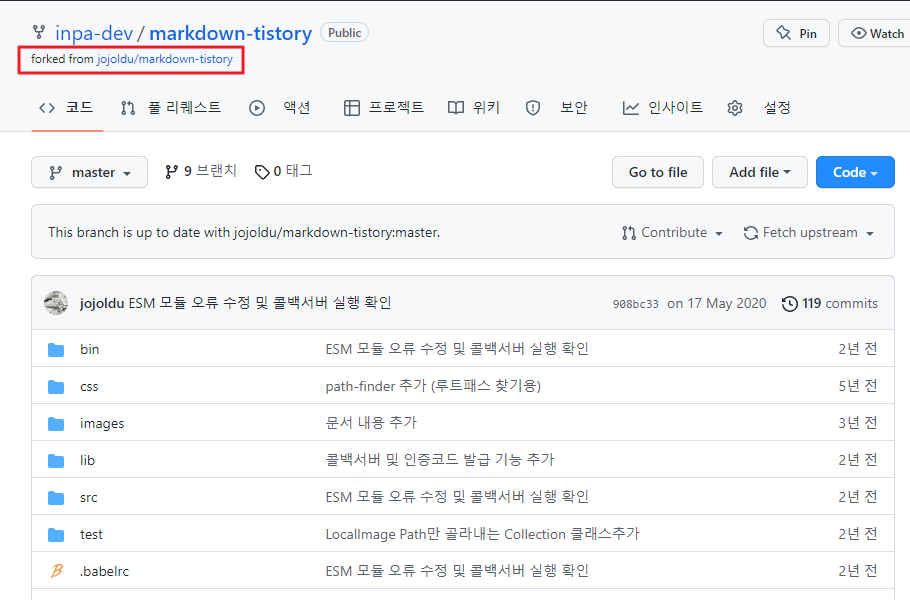Open the lib folder name
Viewport: 910px width, 600px height.
coord(87,461)
